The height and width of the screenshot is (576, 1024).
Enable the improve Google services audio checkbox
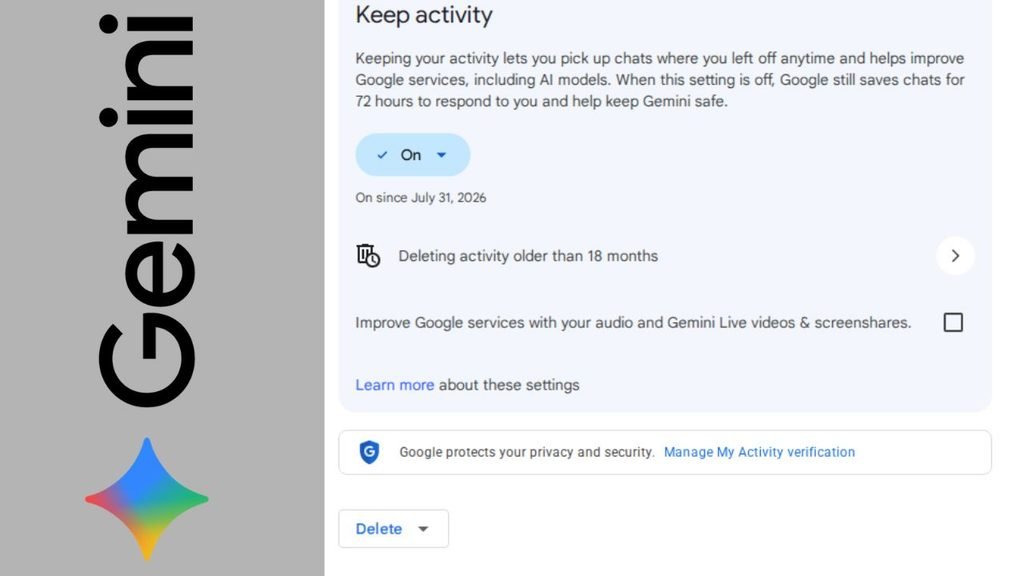click(x=953, y=322)
